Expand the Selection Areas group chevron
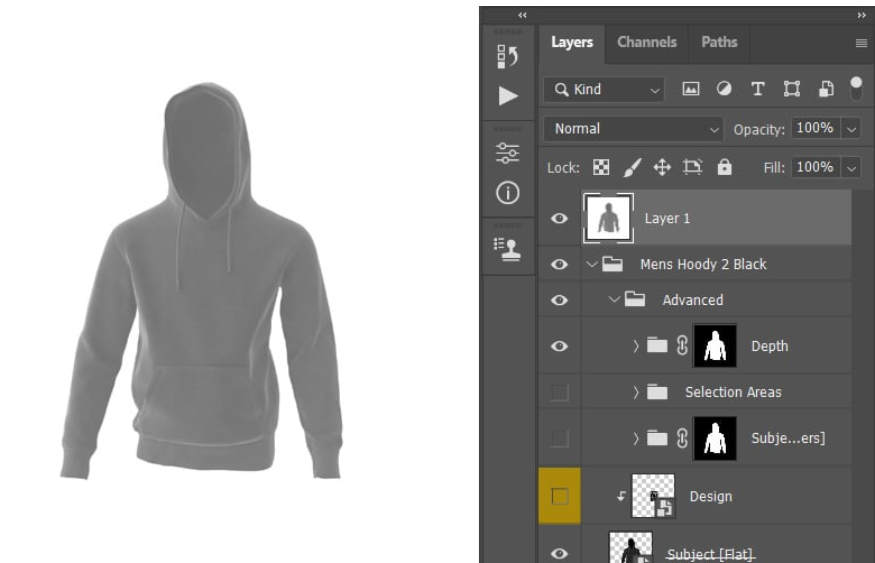The height and width of the screenshot is (563, 875). (636, 392)
